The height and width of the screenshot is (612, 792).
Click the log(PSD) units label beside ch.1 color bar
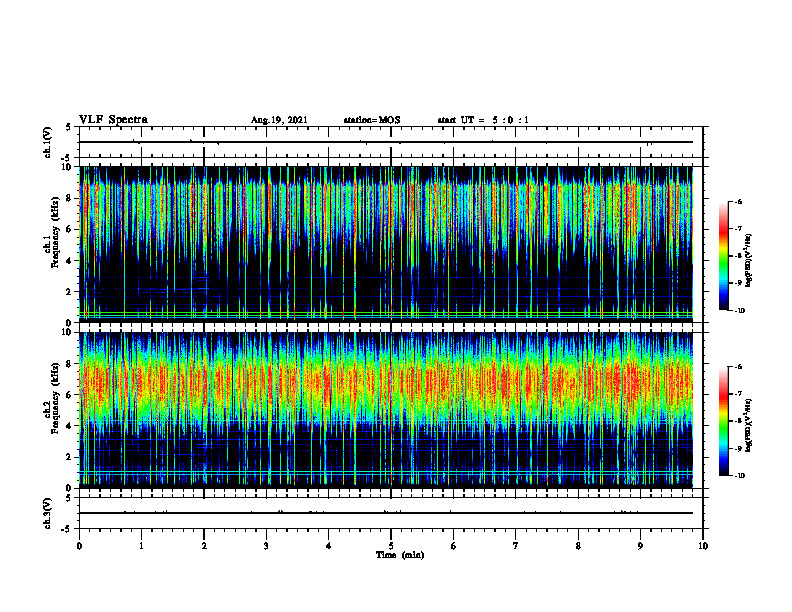point(749,260)
